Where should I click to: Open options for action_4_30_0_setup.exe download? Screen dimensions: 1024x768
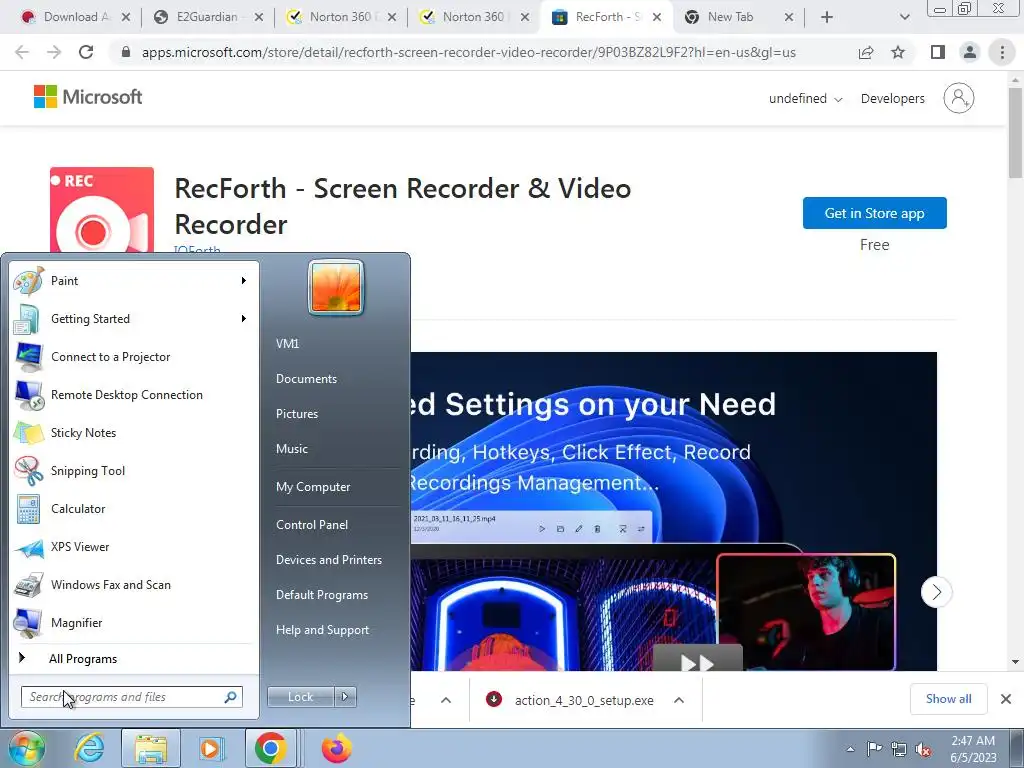[x=679, y=700]
